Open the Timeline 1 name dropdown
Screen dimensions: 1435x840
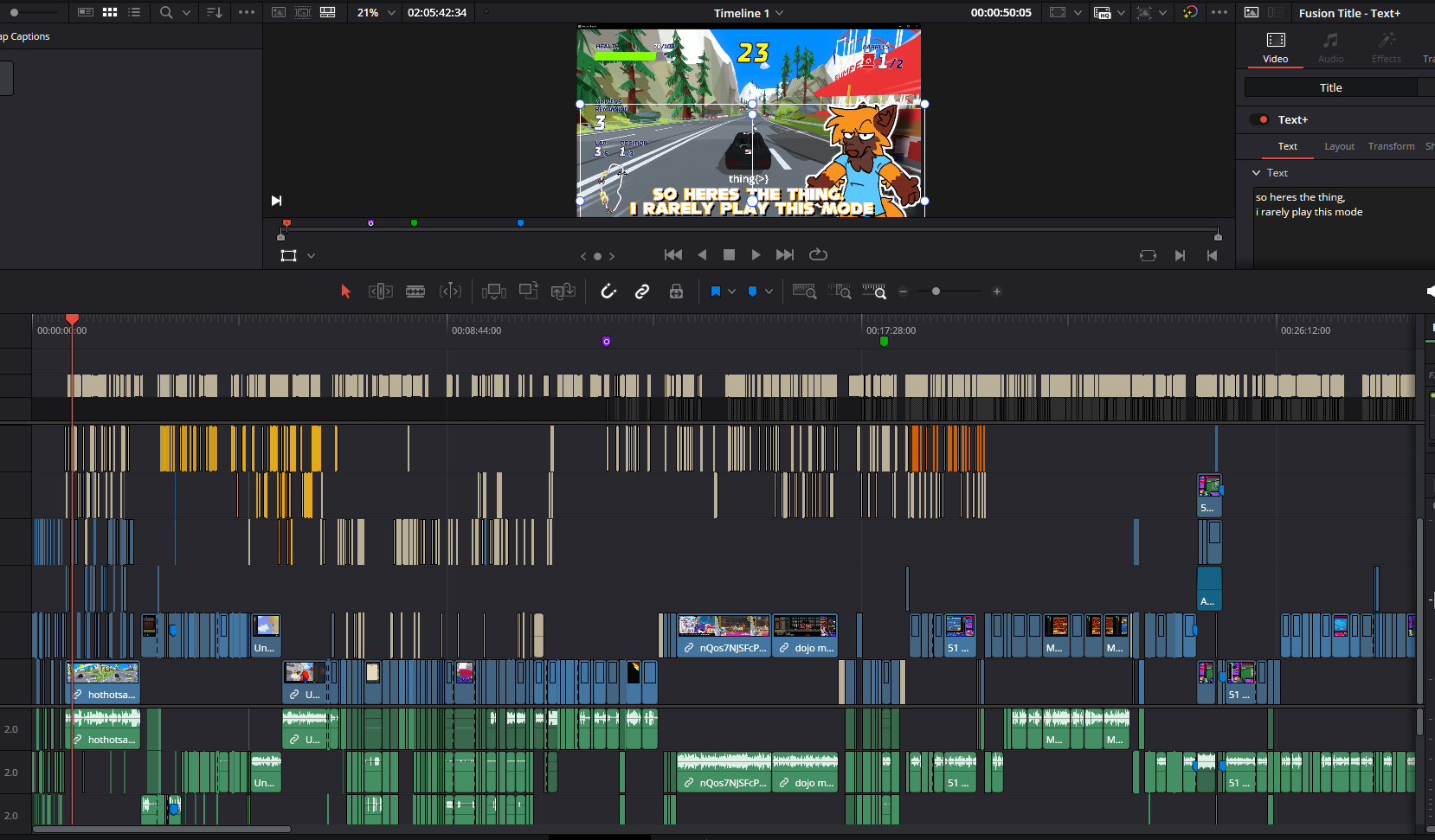pyautogui.click(x=779, y=13)
